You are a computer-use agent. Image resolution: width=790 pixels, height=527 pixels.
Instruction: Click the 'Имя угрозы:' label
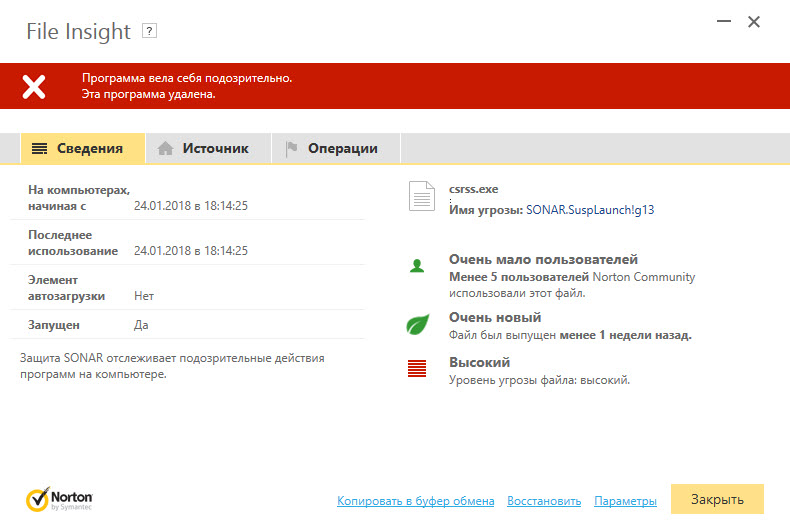486,210
